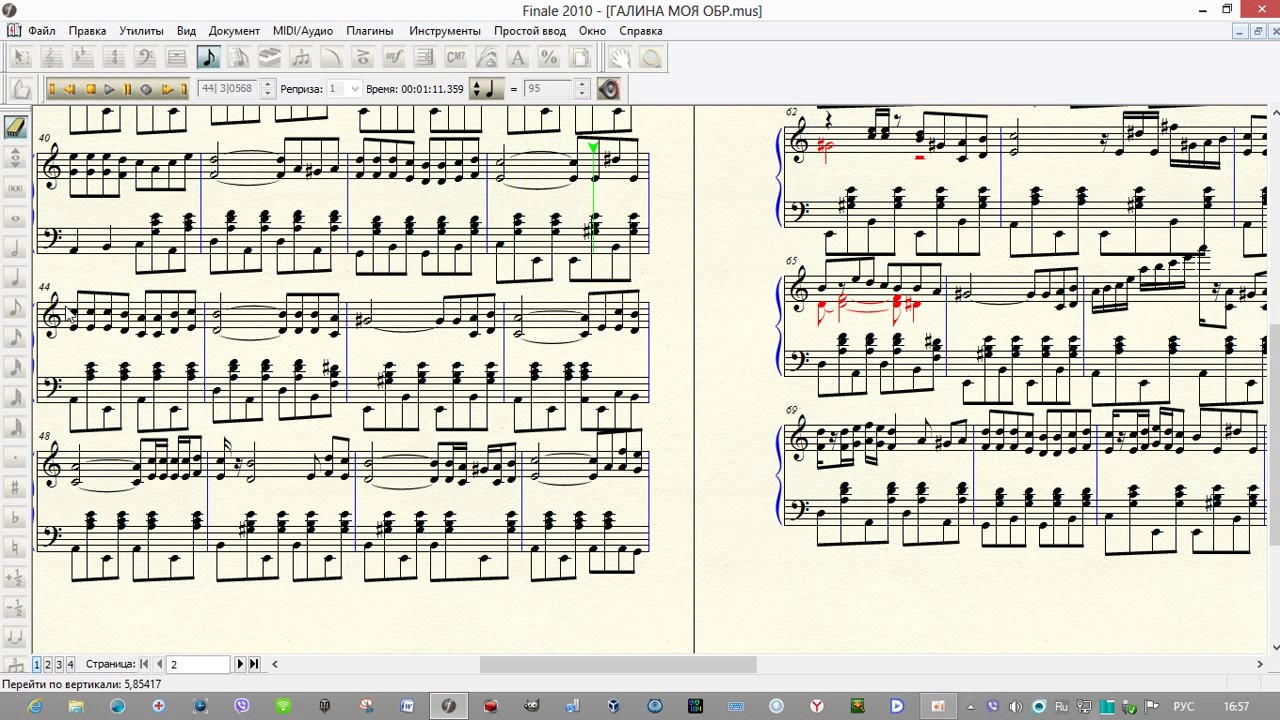This screenshot has width=1280, height=720.
Task: Switch to layer 4
Action: [x=70, y=664]
